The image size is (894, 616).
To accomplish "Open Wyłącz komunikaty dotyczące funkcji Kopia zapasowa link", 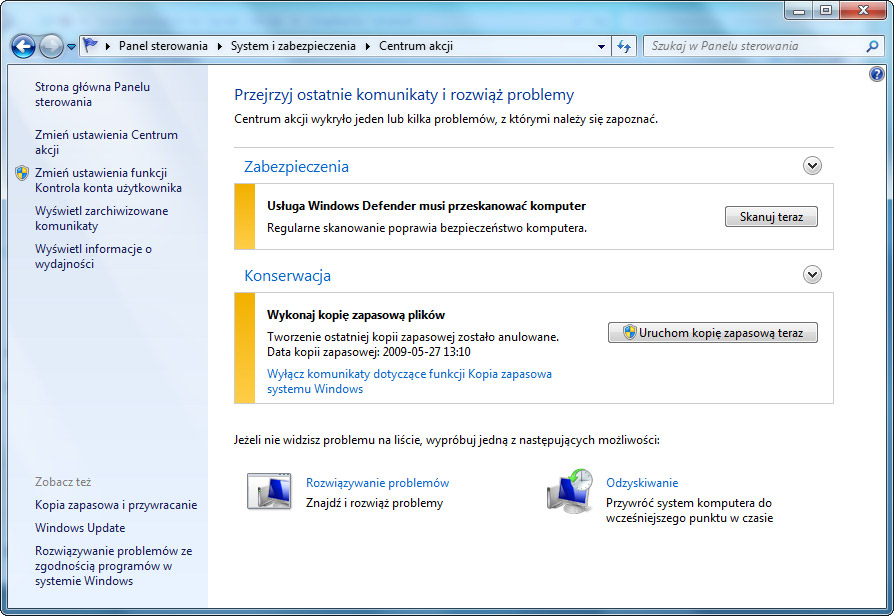I will click(409, 382).
